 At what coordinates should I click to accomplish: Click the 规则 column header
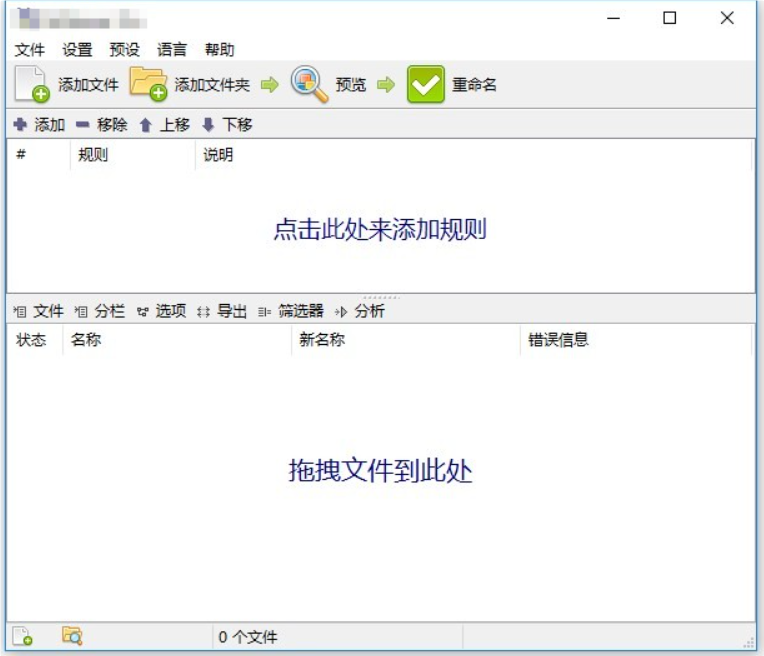133,155
